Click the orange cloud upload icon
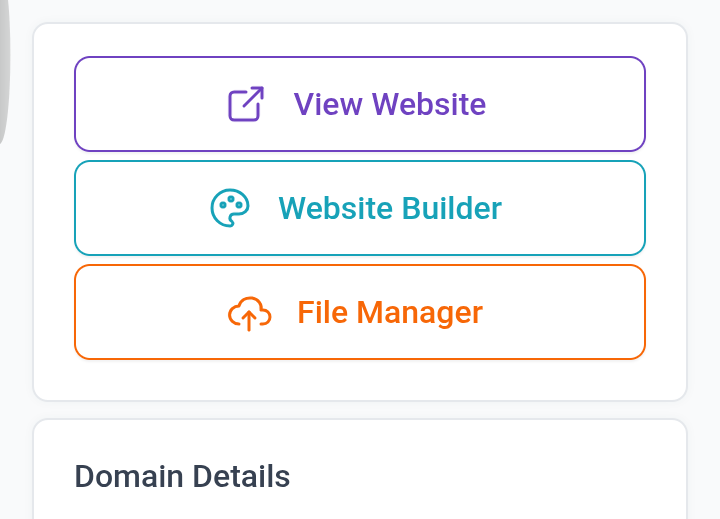Screen dimensions: 720x519 [x=249, y=313]
